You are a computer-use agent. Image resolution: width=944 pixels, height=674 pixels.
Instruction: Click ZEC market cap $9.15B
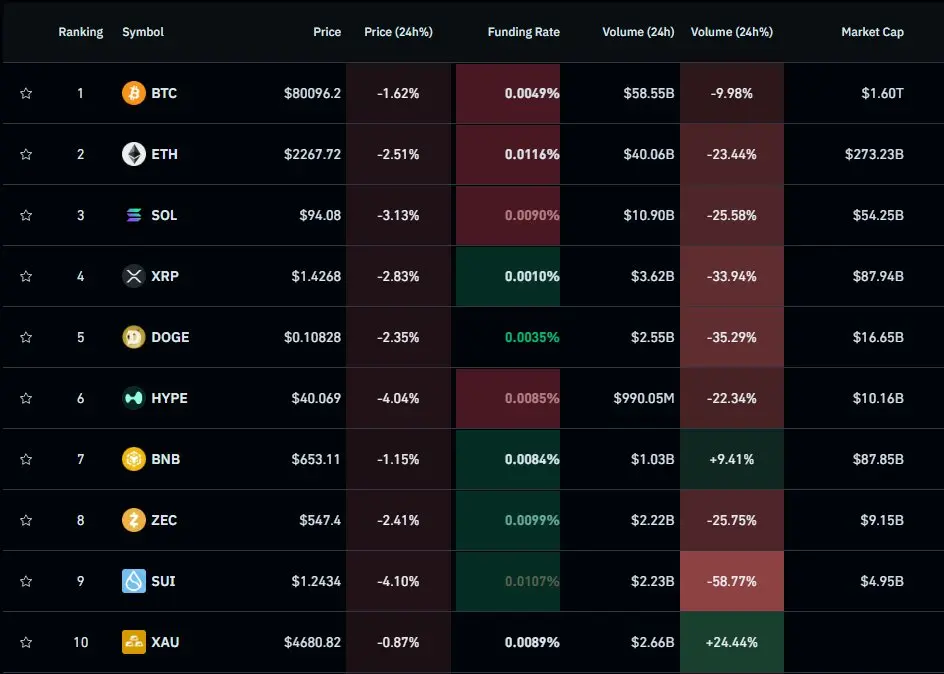pyautogui.click(x=882, y=520)
